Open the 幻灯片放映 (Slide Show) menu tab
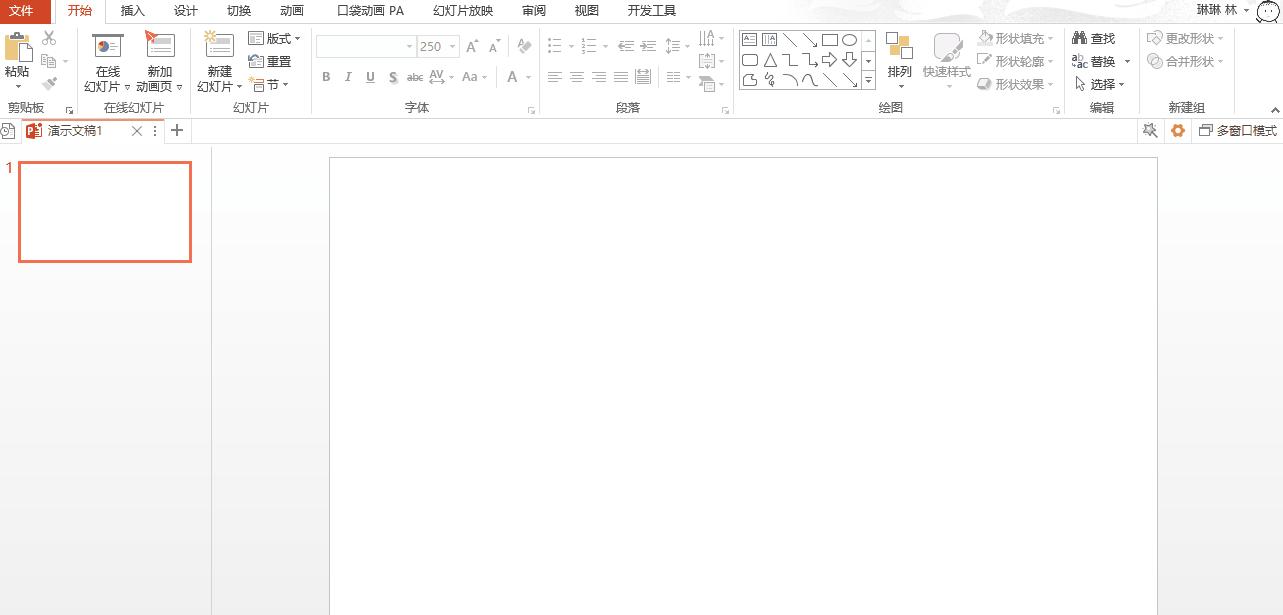 point(461,11)
